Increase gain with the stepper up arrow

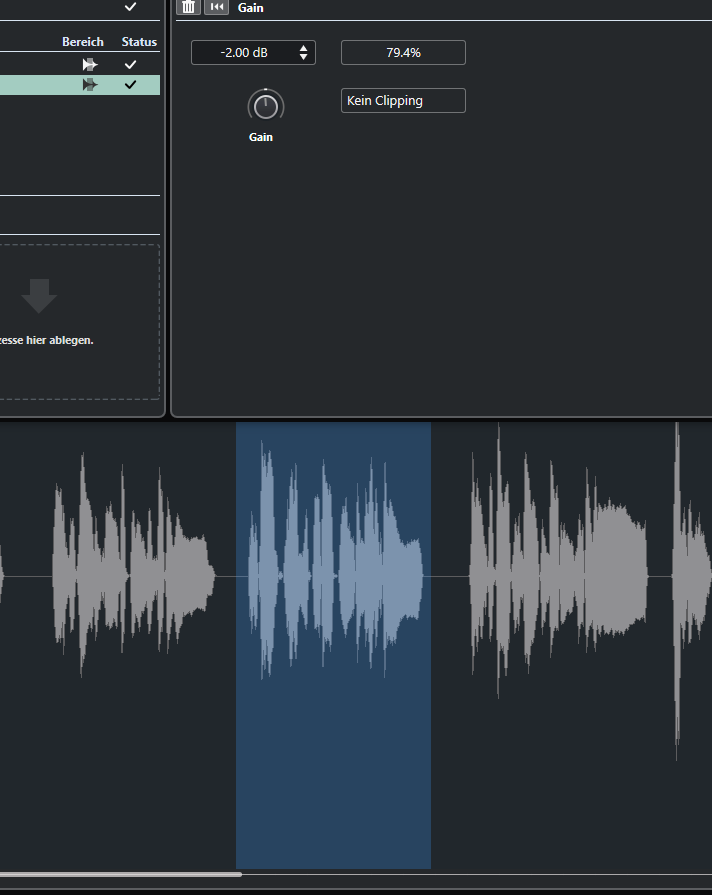click(304, 47)
